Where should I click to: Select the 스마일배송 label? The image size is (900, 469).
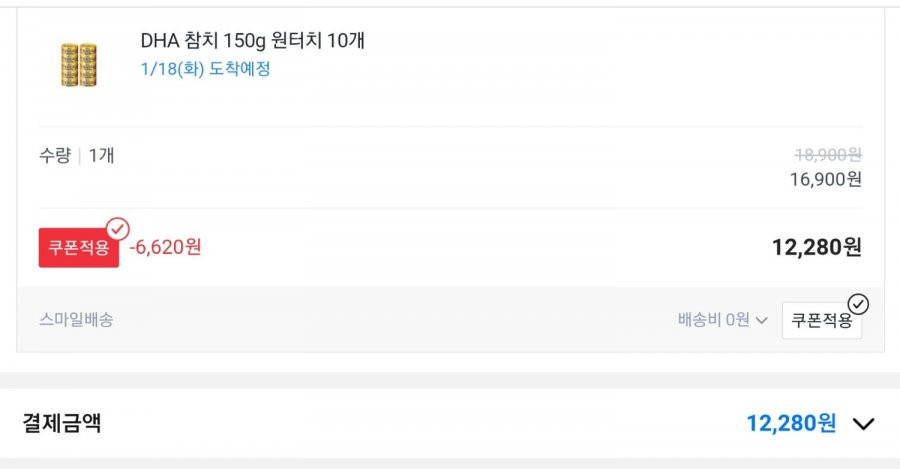pos(76,320)
